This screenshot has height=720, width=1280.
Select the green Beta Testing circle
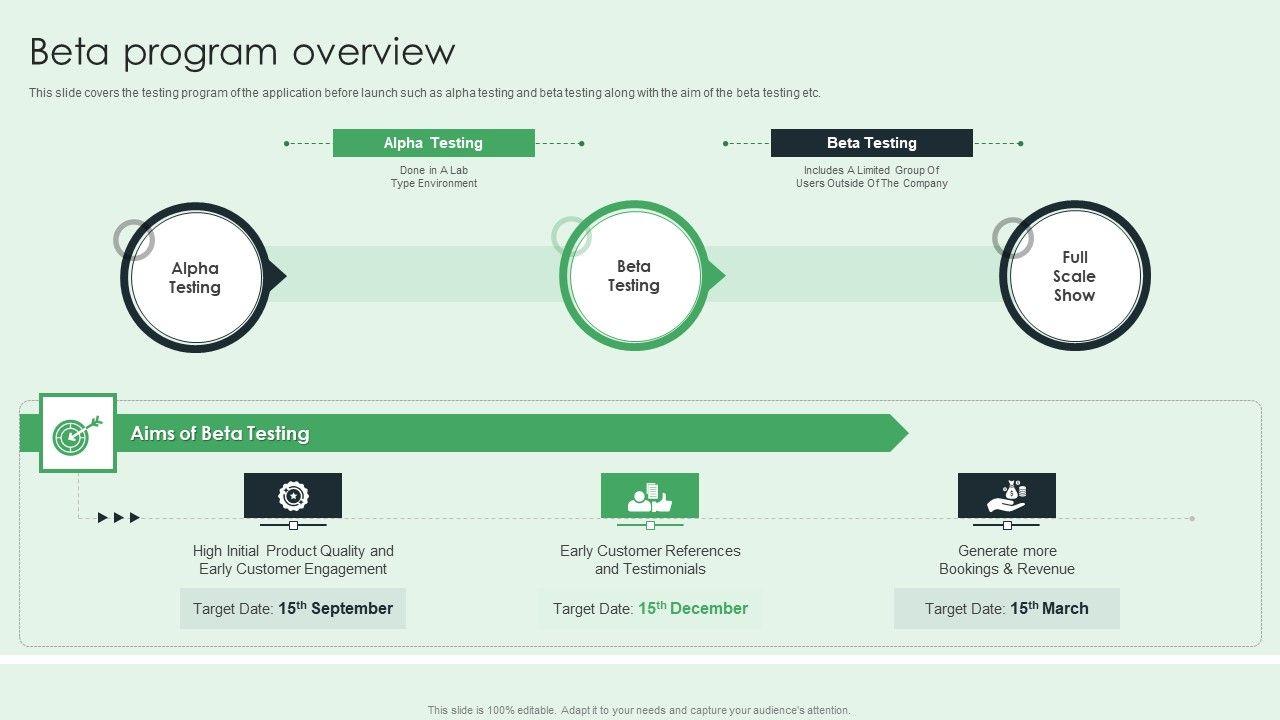pos(634,276)
